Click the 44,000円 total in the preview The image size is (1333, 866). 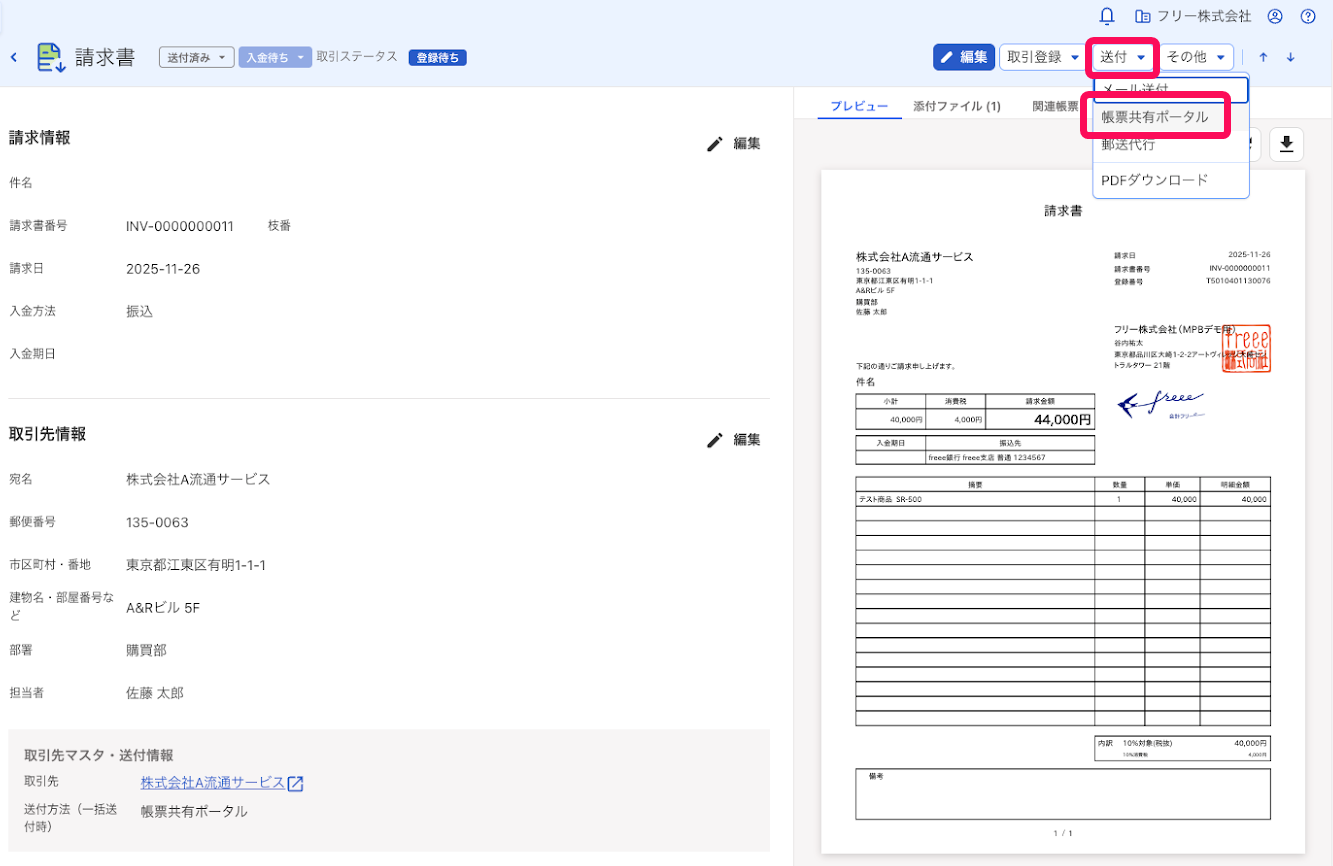pos(1062,419)
